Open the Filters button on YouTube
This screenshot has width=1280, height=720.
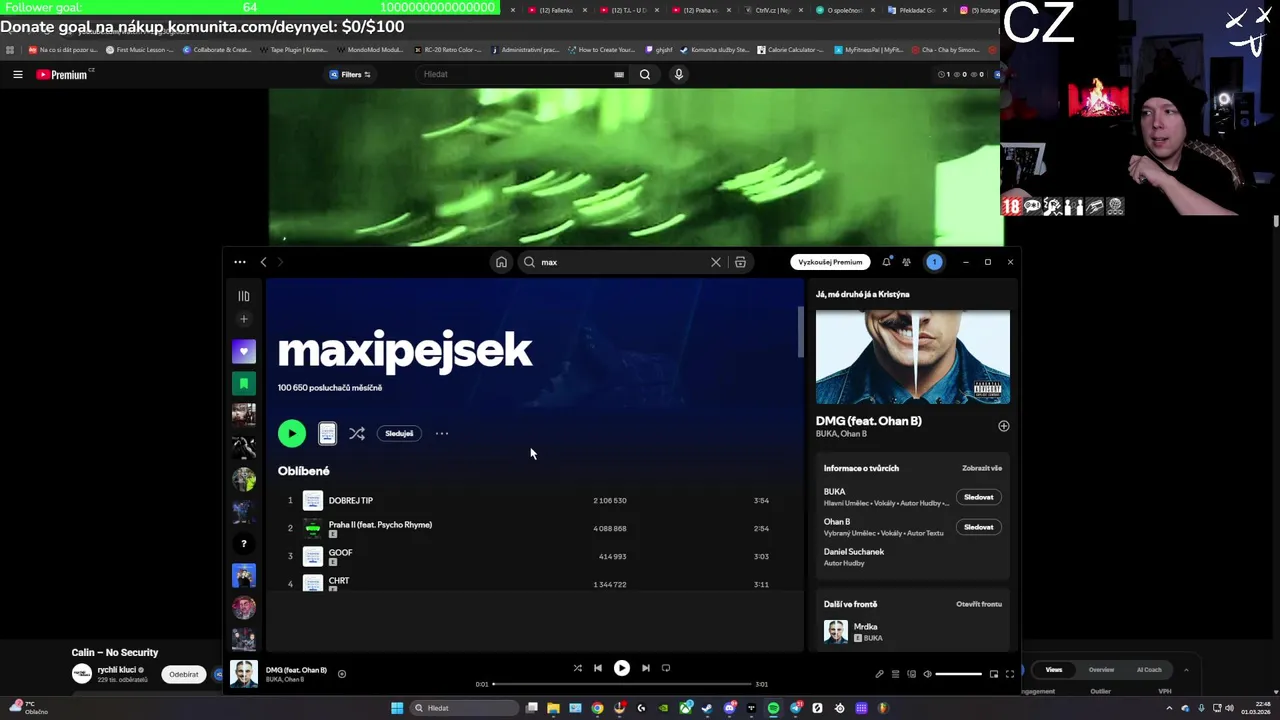(351, 74)
